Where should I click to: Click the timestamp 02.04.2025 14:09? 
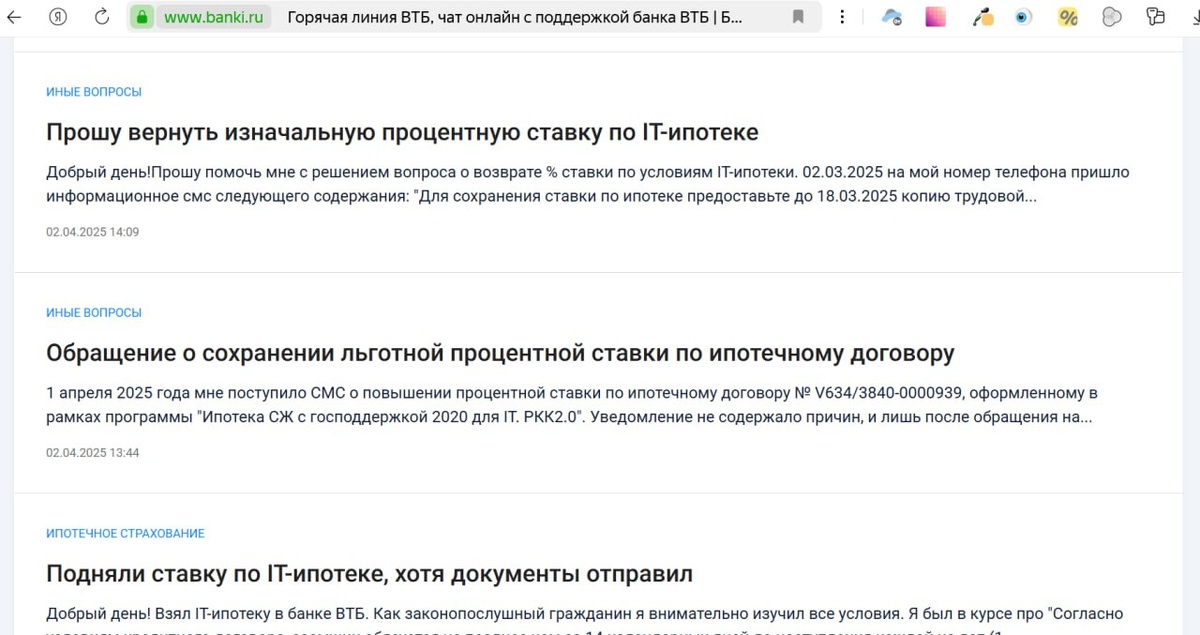click(x=92, y=232)
